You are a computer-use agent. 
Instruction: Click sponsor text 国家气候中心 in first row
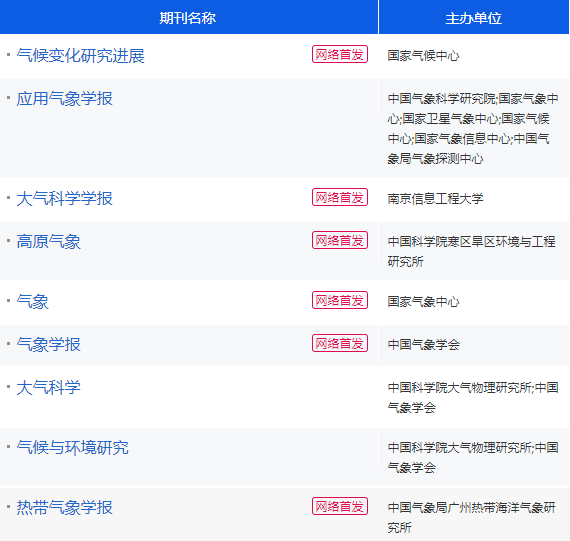(424, 56)
